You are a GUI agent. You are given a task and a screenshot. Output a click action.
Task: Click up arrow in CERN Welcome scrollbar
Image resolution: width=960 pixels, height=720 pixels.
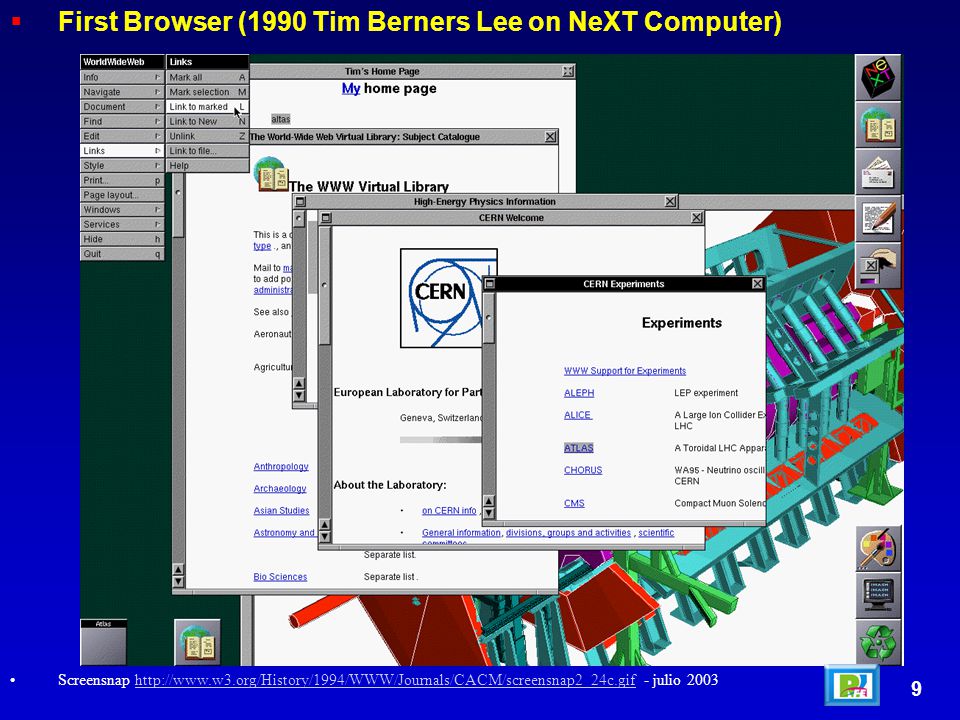[325, 525]
